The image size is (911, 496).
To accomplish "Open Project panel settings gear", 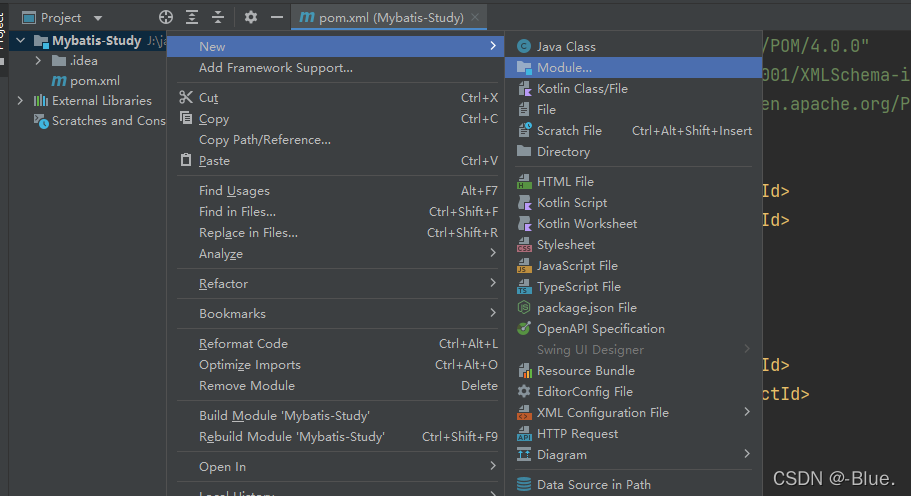I will (250, 17).
